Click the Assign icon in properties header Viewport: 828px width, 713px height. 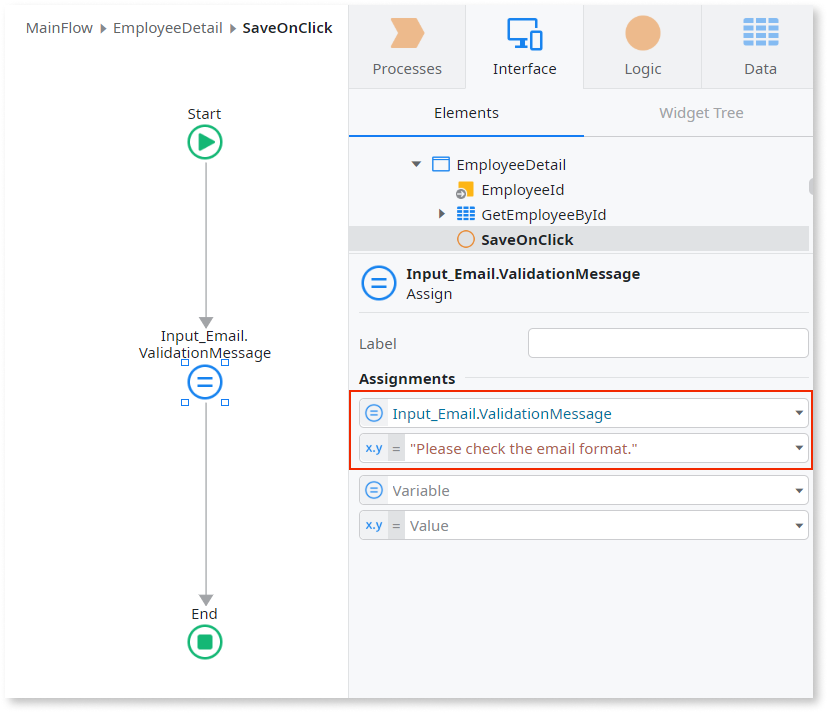click(x=378, y=283)
